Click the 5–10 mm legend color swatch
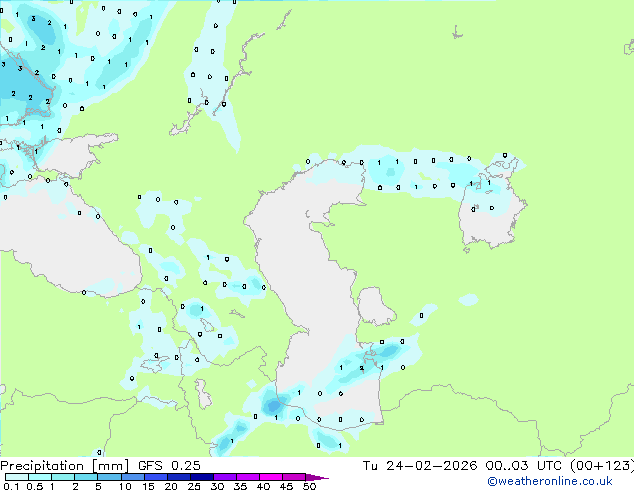 click(109, 477)
